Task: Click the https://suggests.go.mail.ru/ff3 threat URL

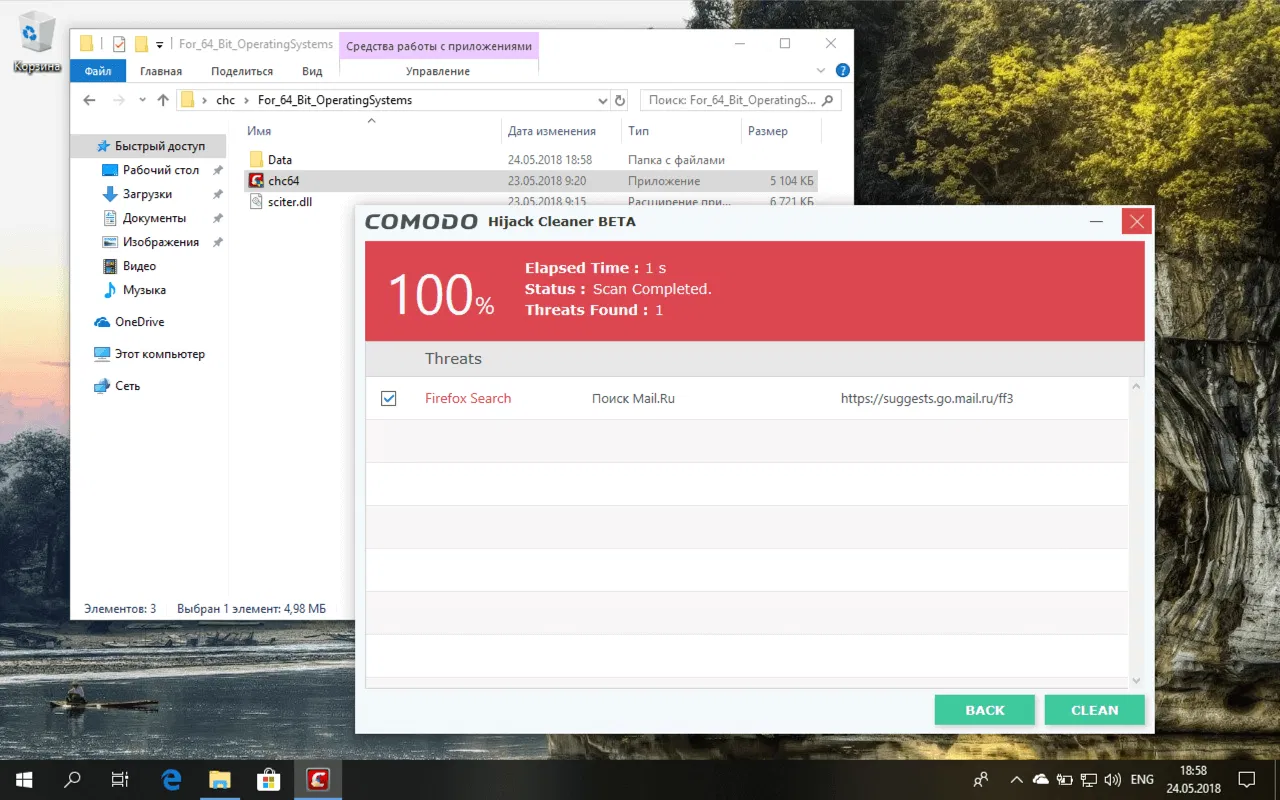Action: pyautogui.click(x=927, y=398)
